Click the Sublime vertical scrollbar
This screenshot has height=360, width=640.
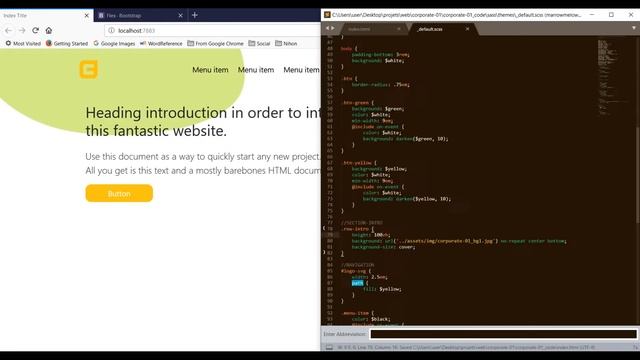click(x=637, y=176)
